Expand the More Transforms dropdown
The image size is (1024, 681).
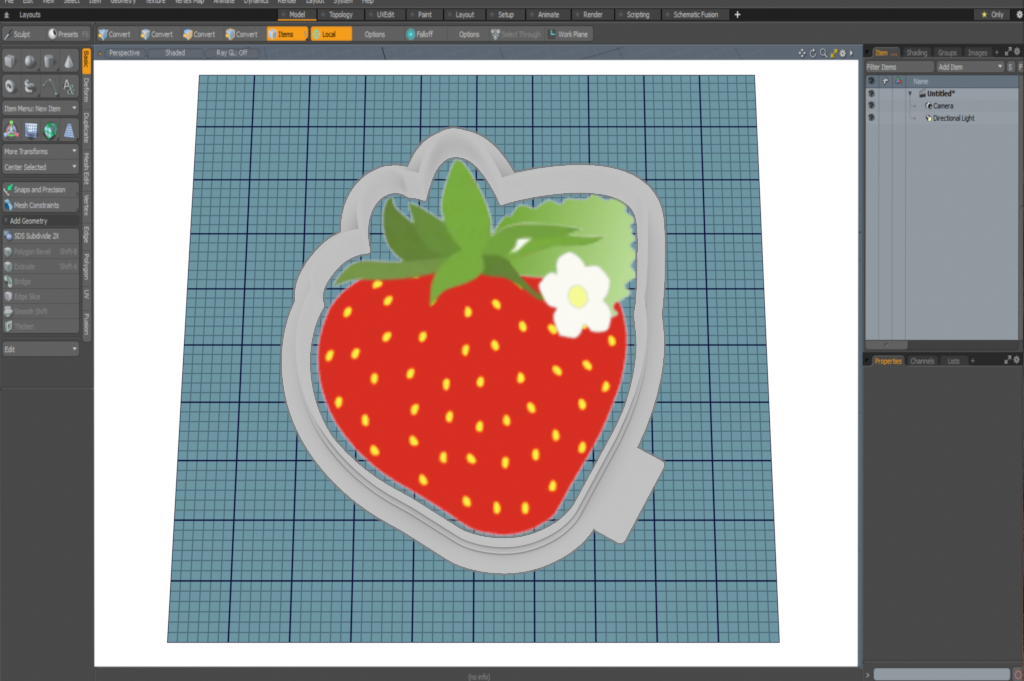(40, 151)
